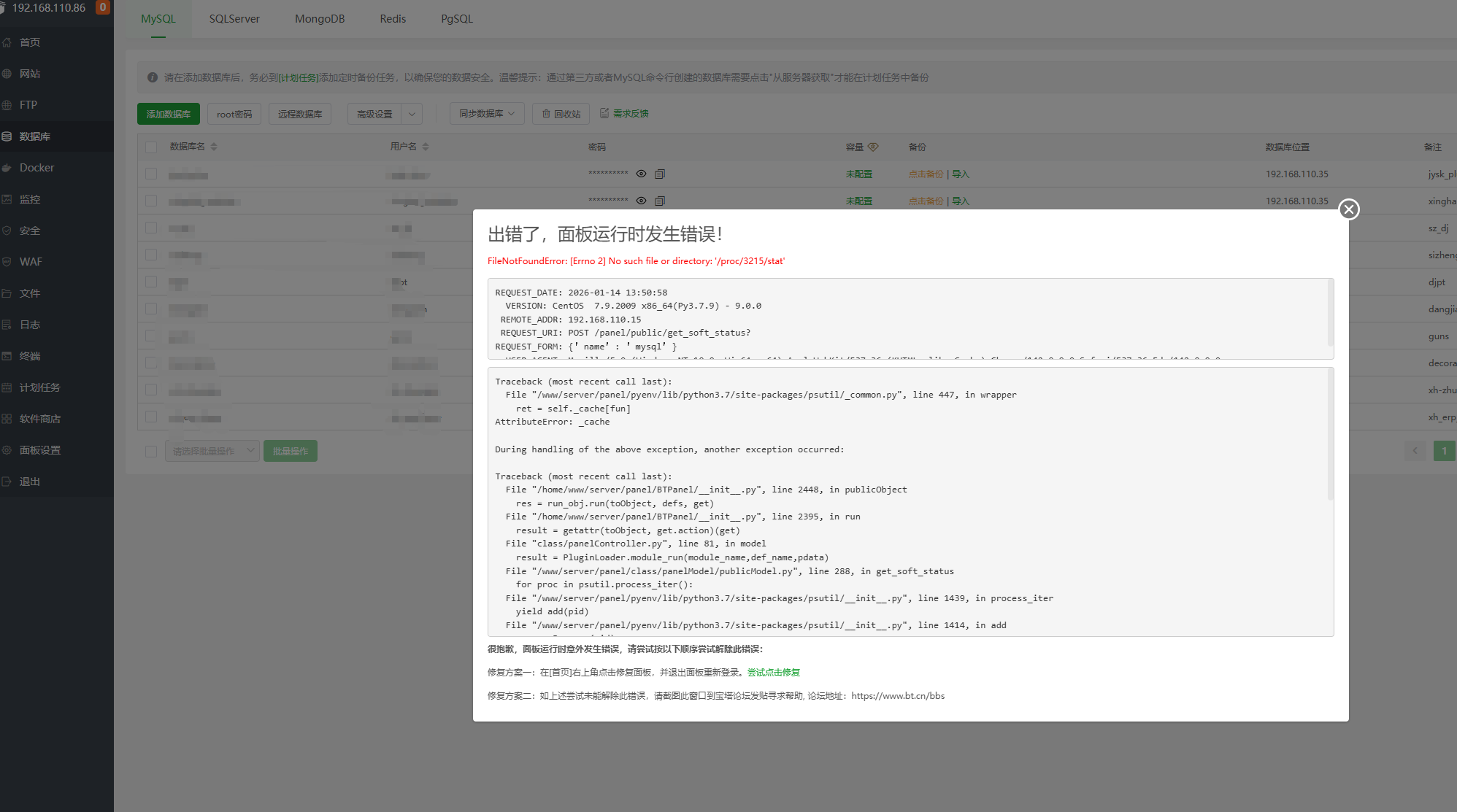The height and width of the screenshot is (812, 1457).
Task: Click the WAF shield sidebar icon
Action: click(7, 262)
